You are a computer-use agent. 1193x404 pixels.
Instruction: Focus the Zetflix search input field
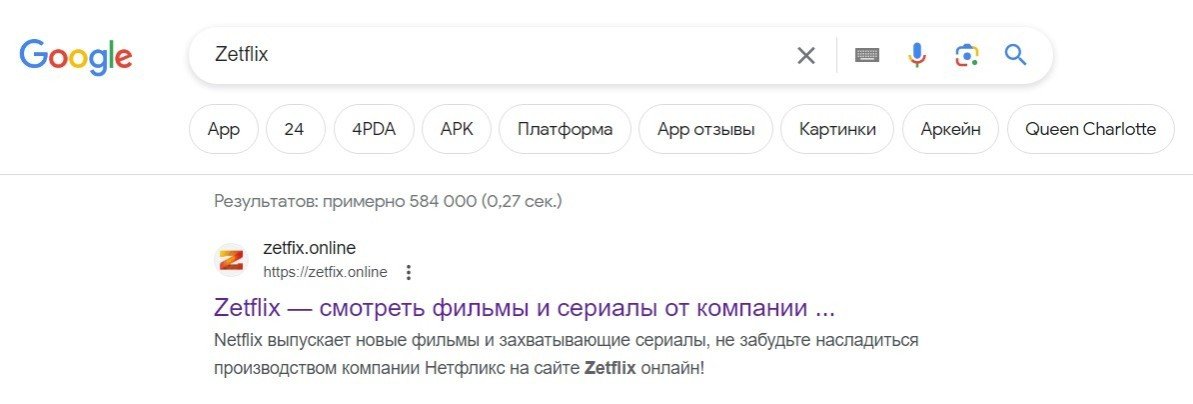tap(495, 55)
